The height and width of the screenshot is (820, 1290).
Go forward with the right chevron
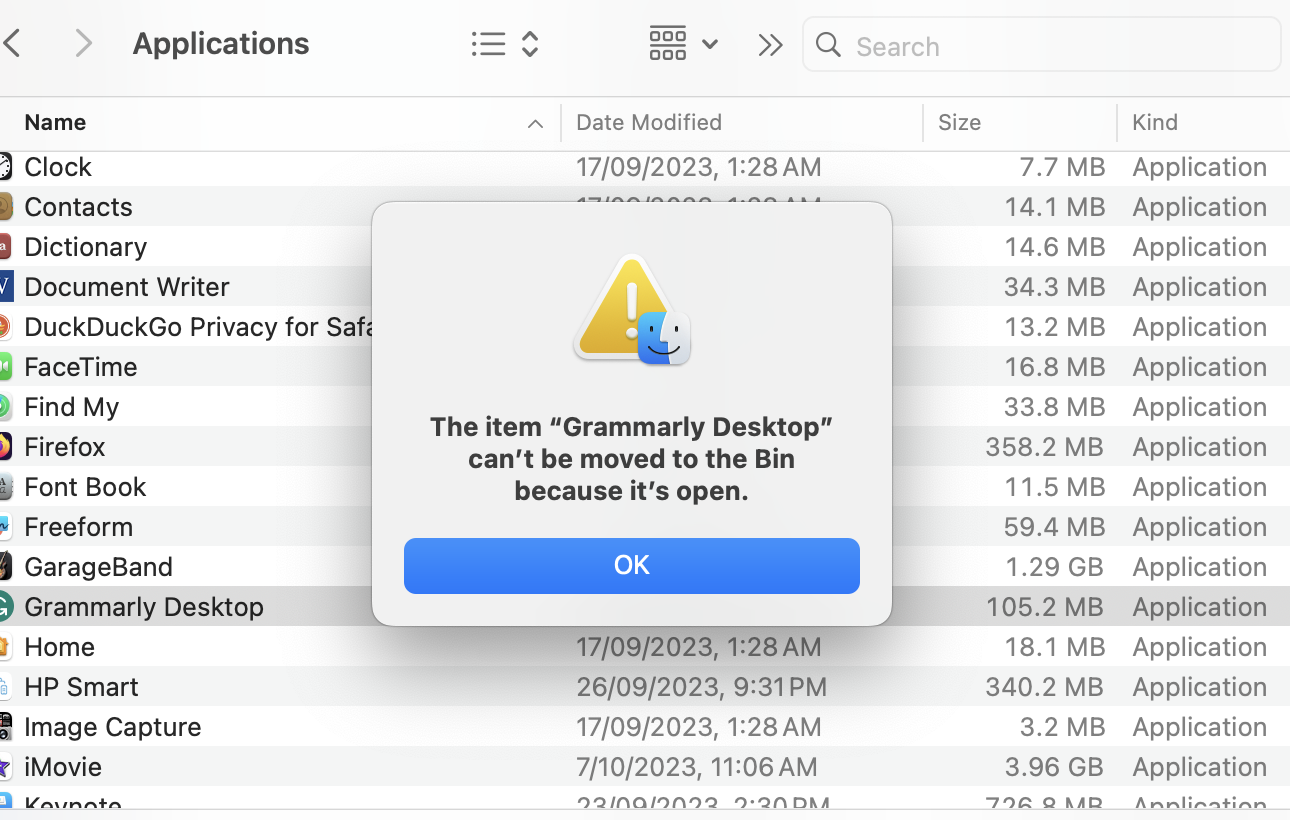(84, 44)
